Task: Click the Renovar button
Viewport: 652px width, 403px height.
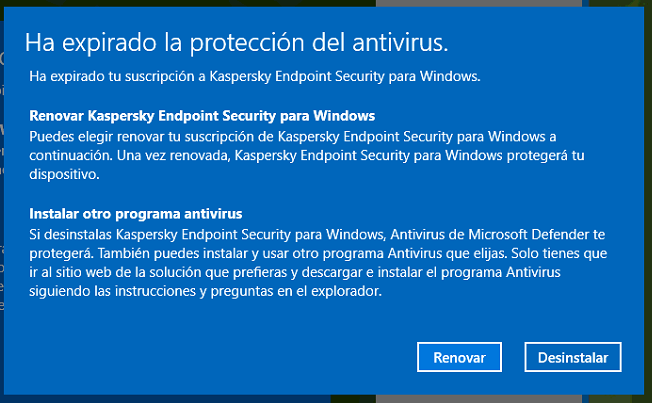Action: [x=460, y=357]
